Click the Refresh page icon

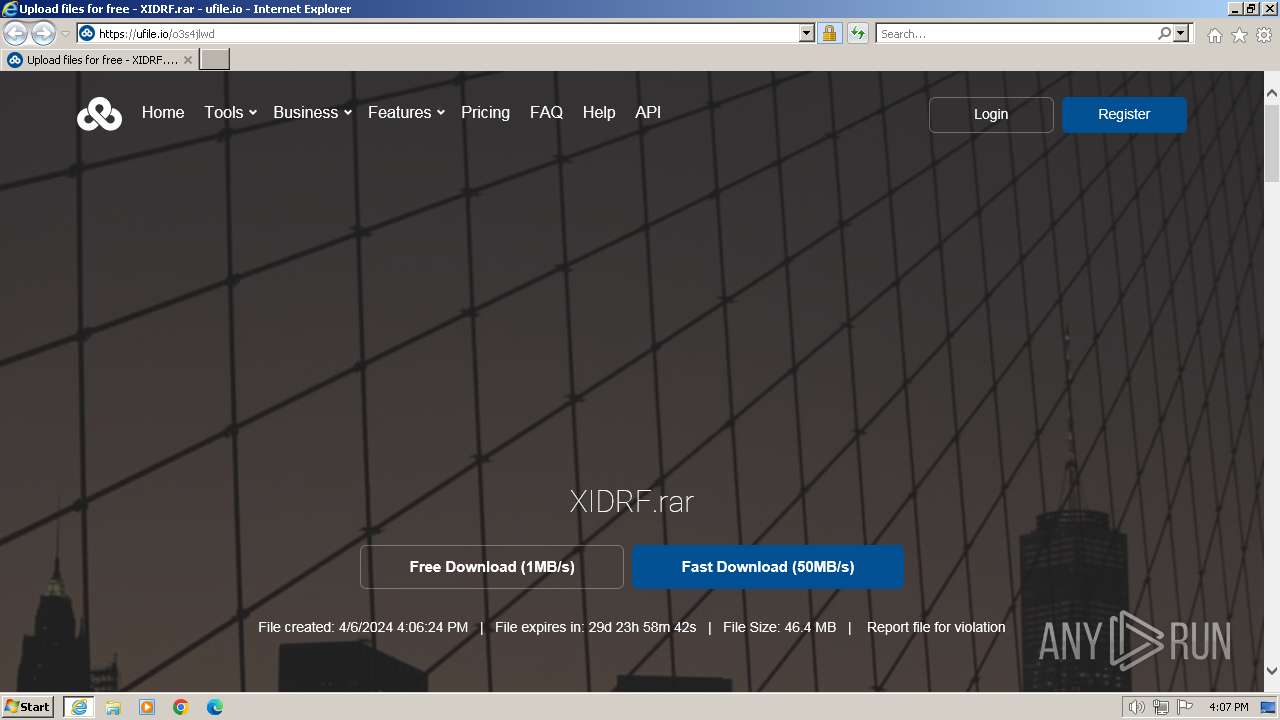(857, 33)
